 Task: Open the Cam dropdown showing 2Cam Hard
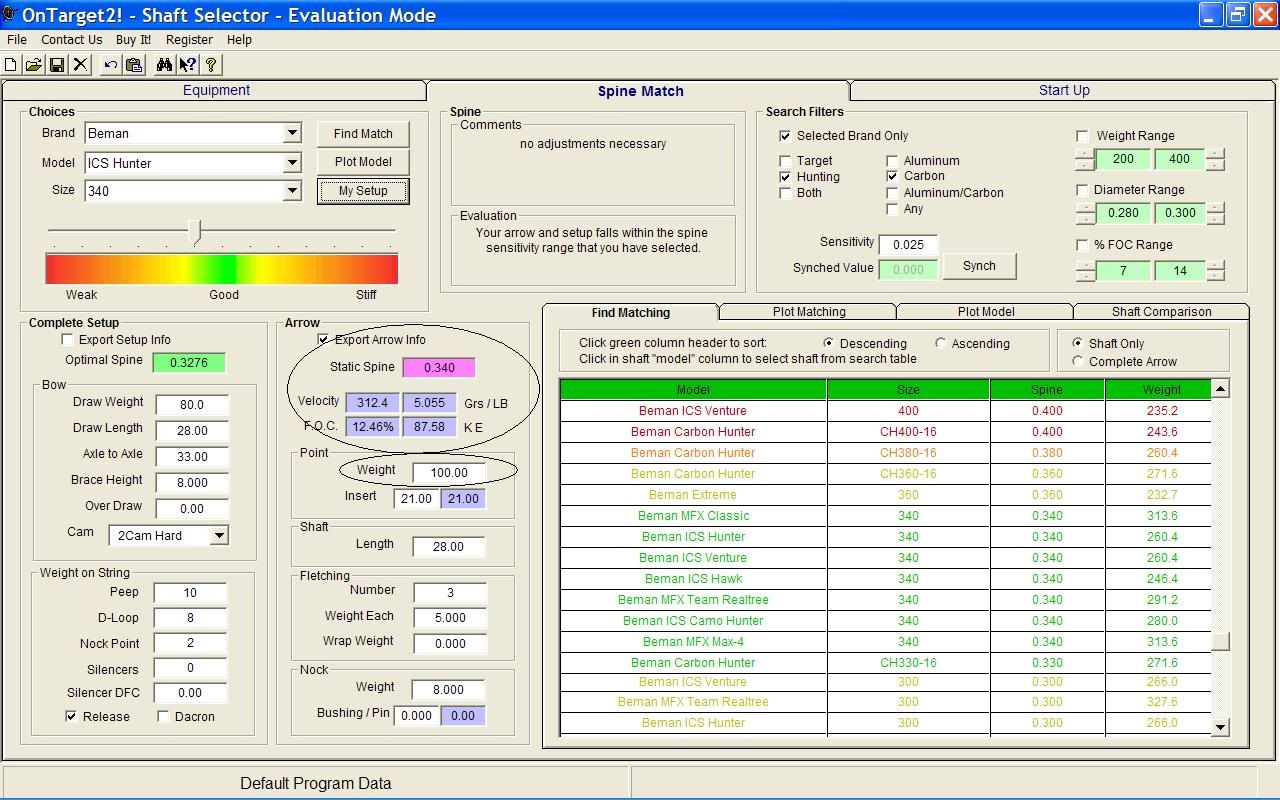[219, 536]
